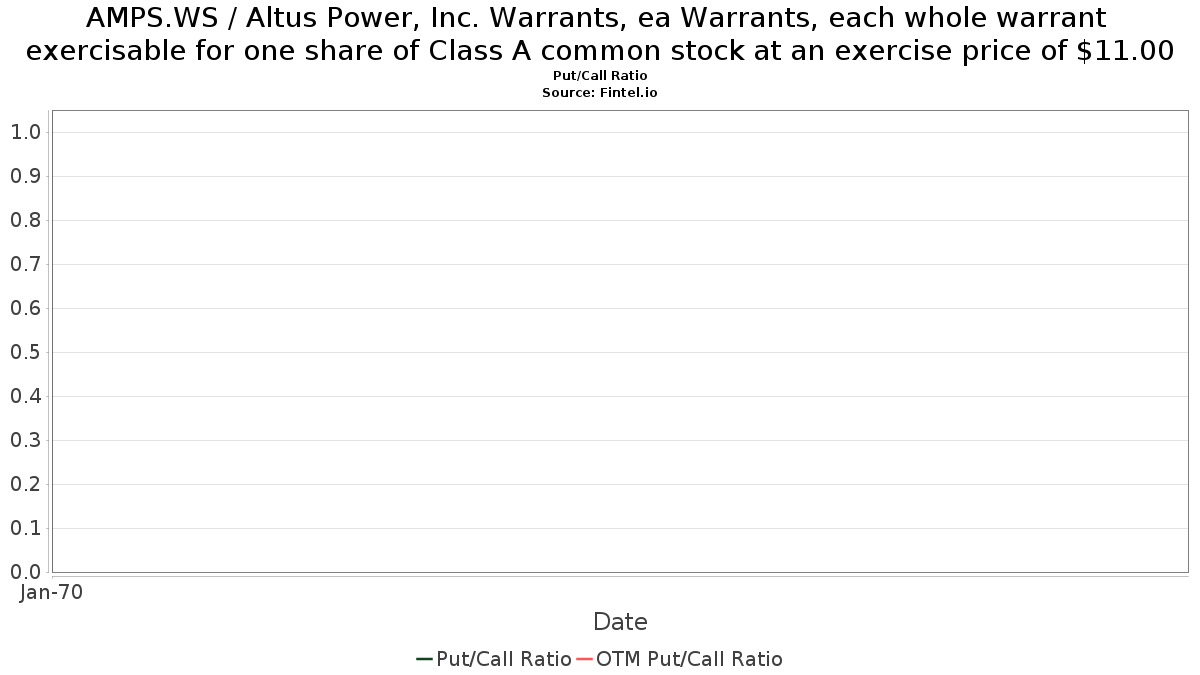The width and height of the screenshot is (1200, 675).
Task: Click the dark green legend line swatch
Action: tap(425, 659)
